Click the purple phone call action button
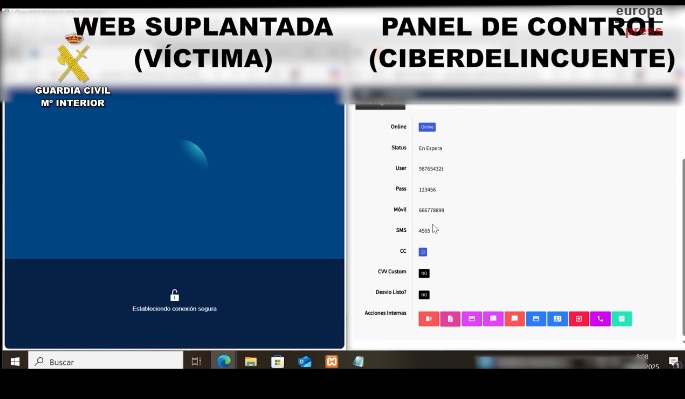 tap(600, 319)
